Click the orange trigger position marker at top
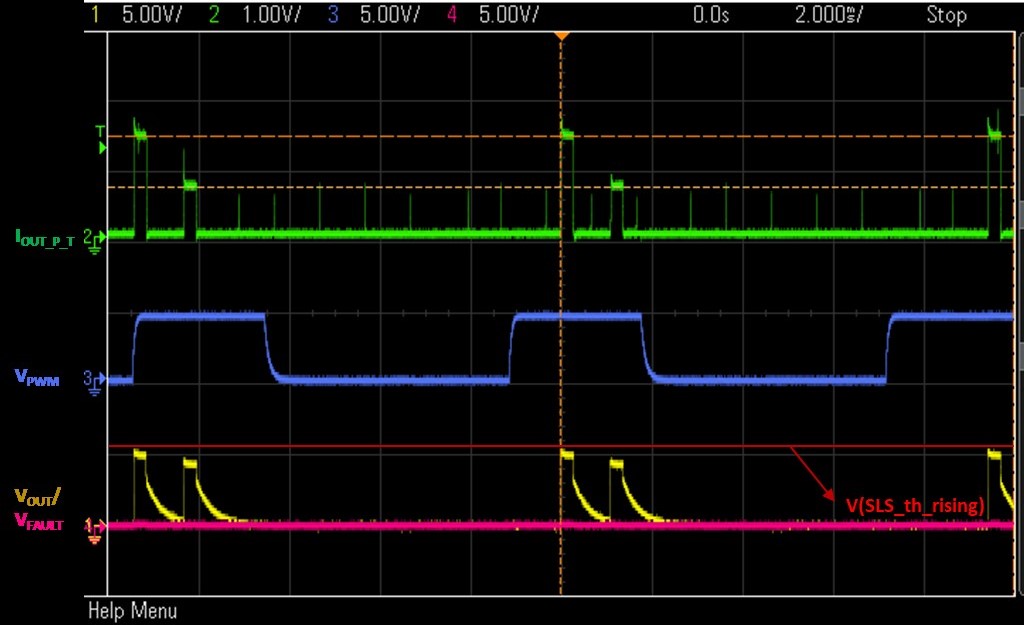The height and width of the screenshot is (625, 1024). click(x=561, y=36)
